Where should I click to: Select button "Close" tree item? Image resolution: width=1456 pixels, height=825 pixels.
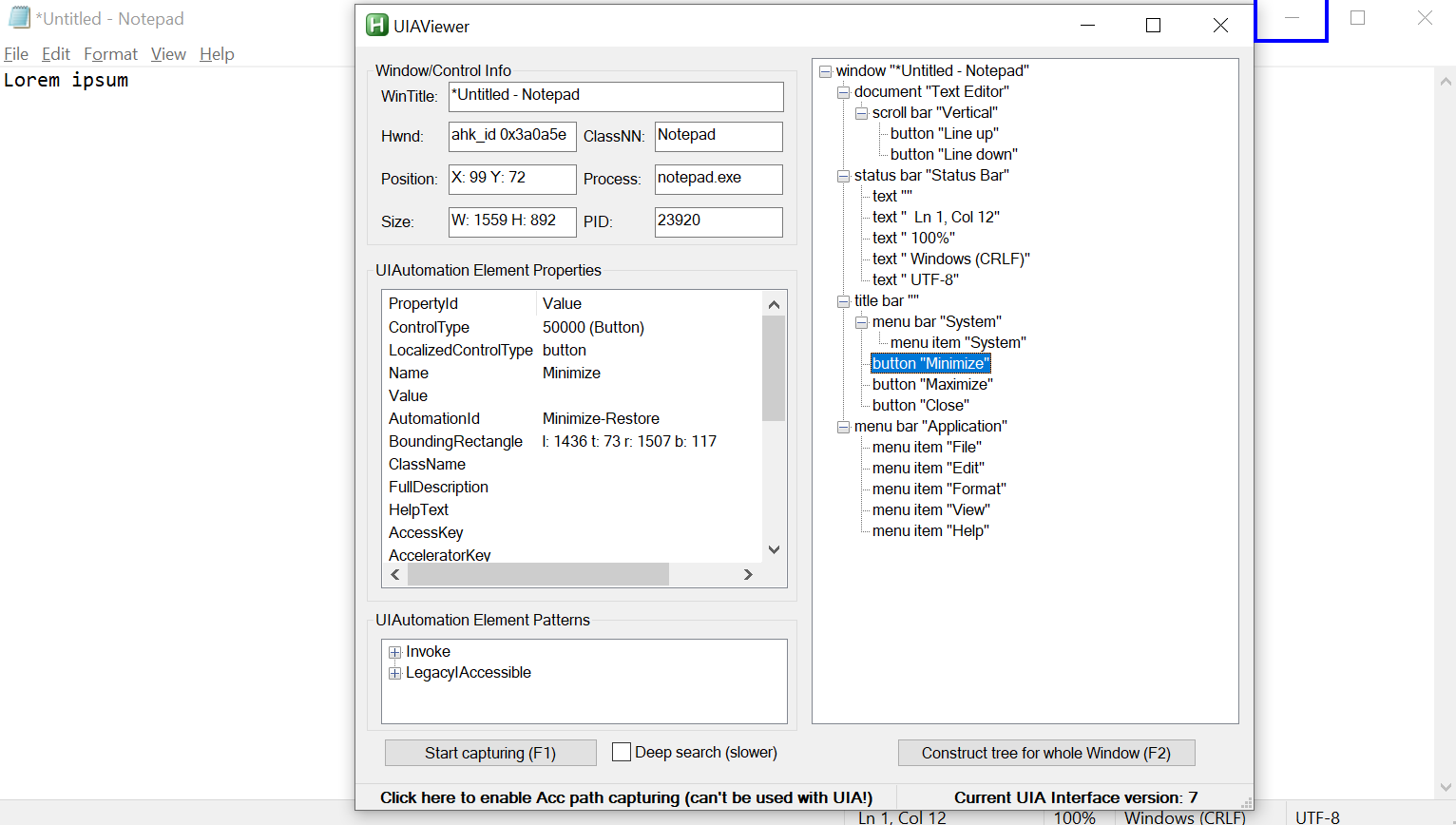[x=920, y=405]
